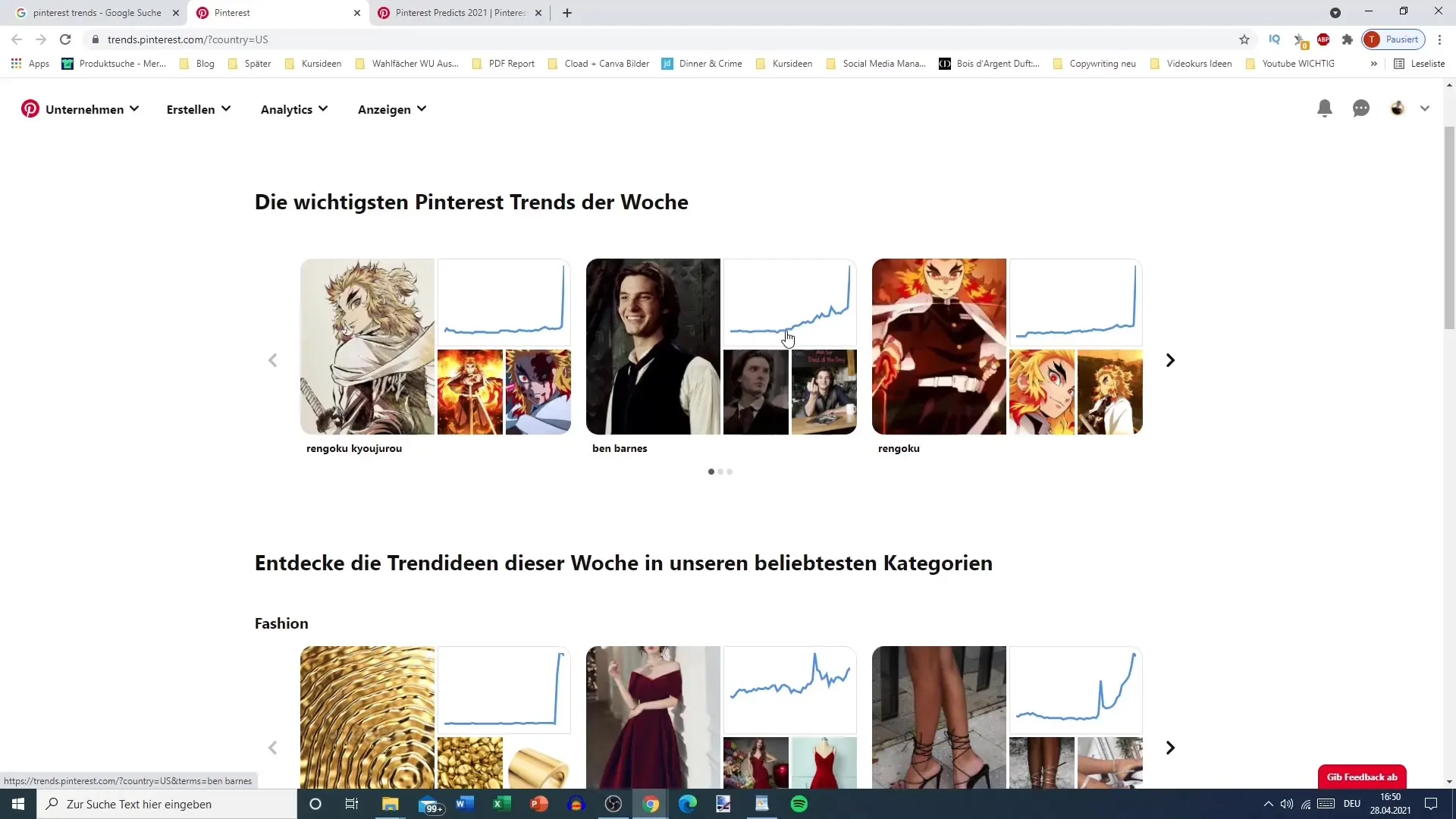
Task: Click the rengoku kyoujurou trend graph
Action: (504, 303)
